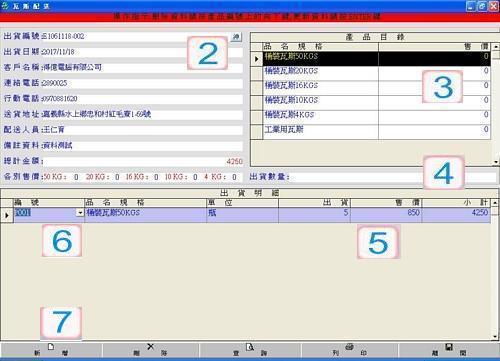The height and width of the screenshot is (361, 500).
Task: Click the 新增 (new record) button
Action: pos(51,350)
